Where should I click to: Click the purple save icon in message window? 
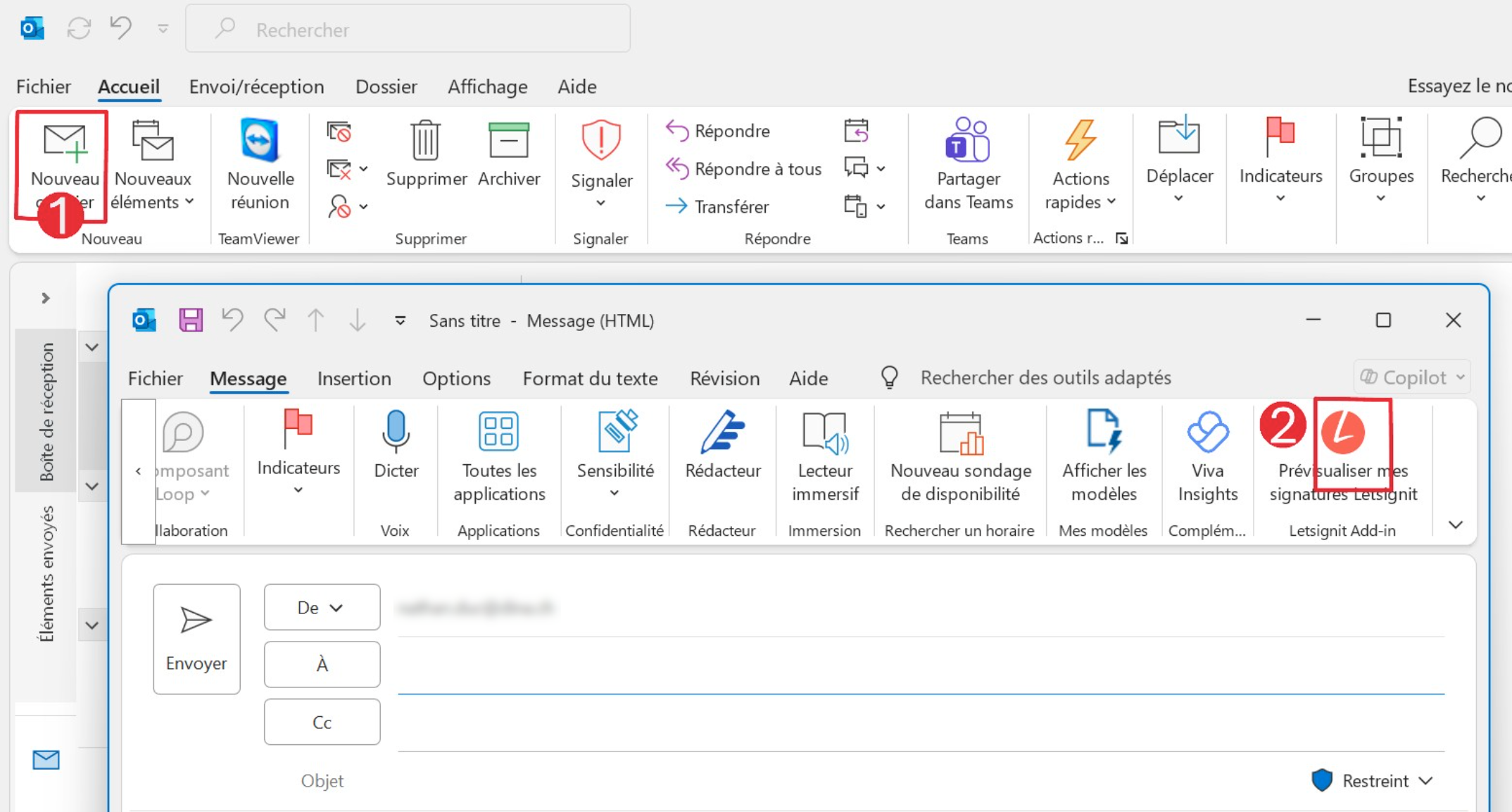pos(191,320)
